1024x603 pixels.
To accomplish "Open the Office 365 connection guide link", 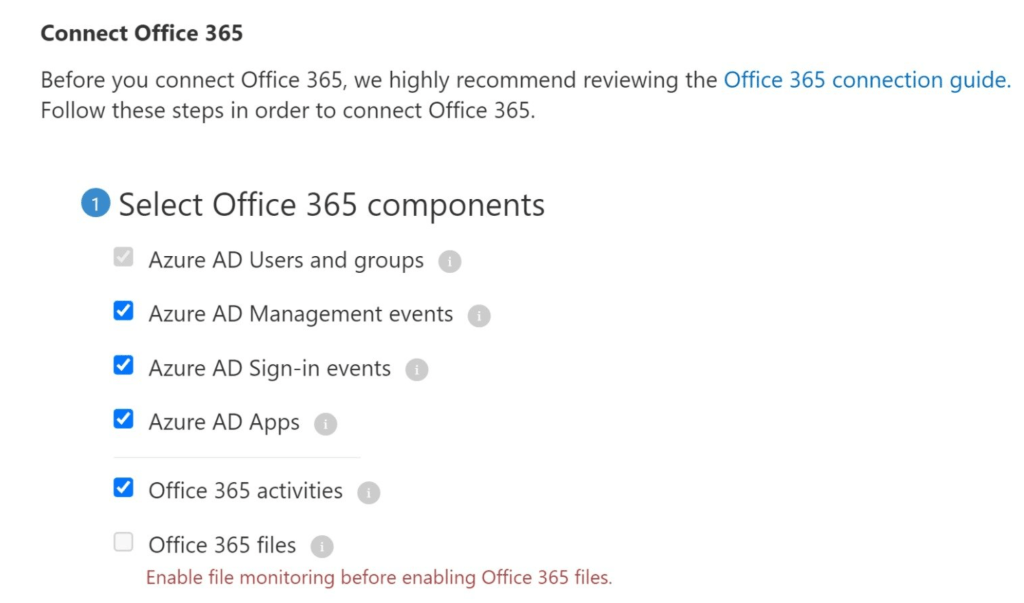I will coord(866,80).
